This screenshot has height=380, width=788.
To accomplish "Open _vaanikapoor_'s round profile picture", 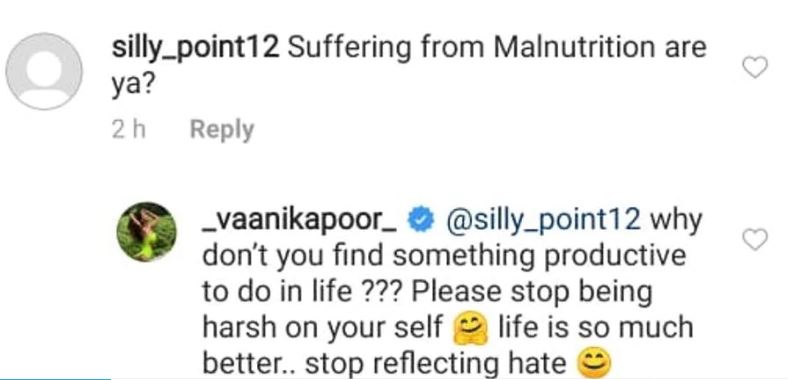I will coord(147,232).
